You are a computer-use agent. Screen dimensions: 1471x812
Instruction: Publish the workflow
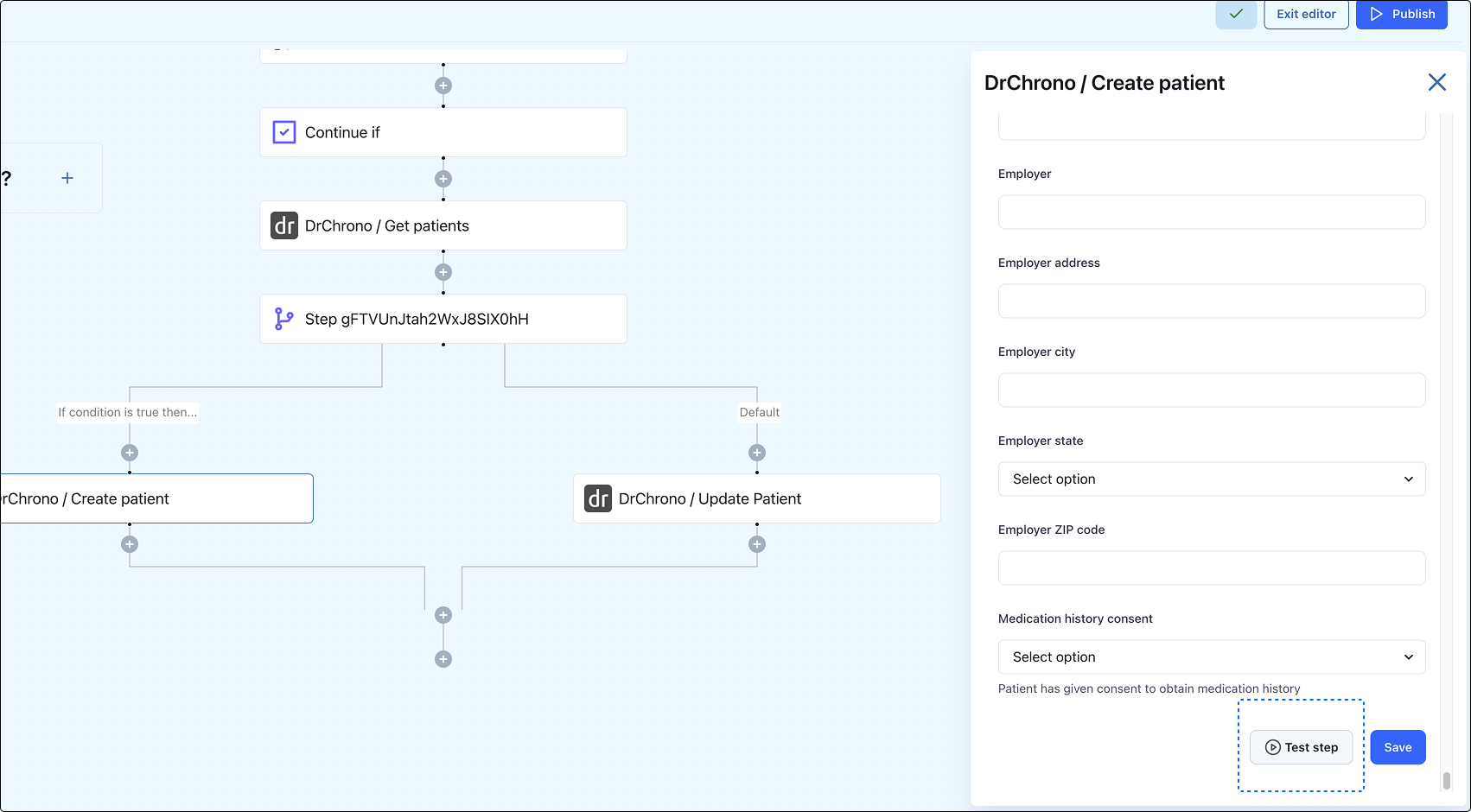1402,14
